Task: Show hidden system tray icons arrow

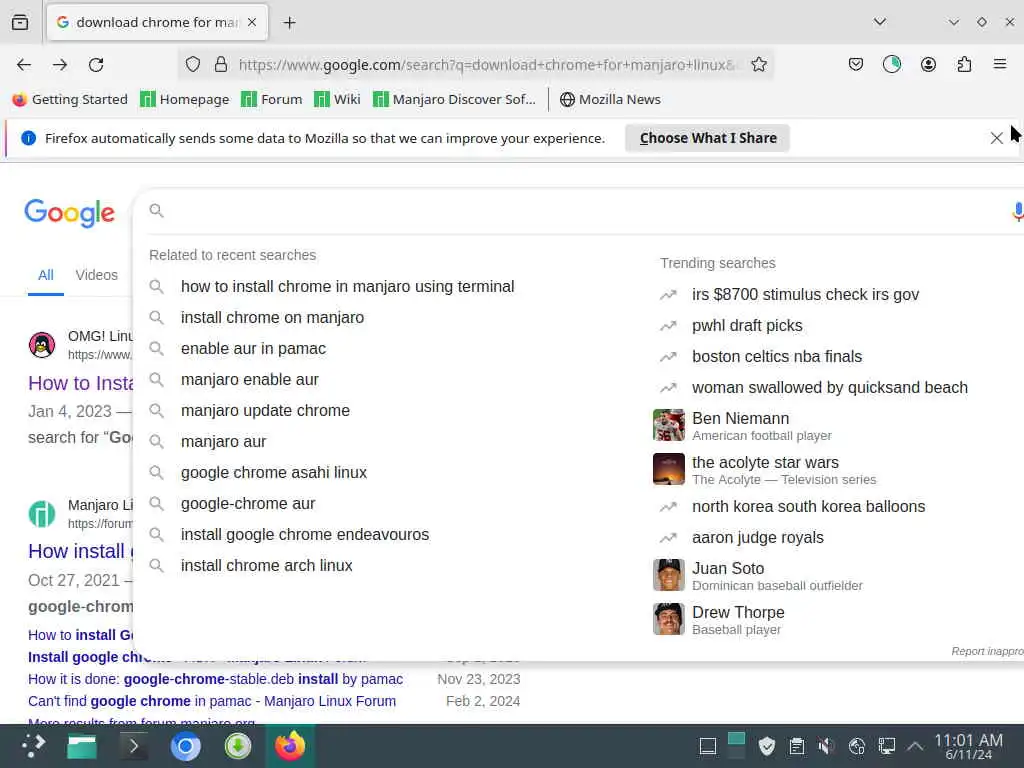Action: tap(915, 746)
